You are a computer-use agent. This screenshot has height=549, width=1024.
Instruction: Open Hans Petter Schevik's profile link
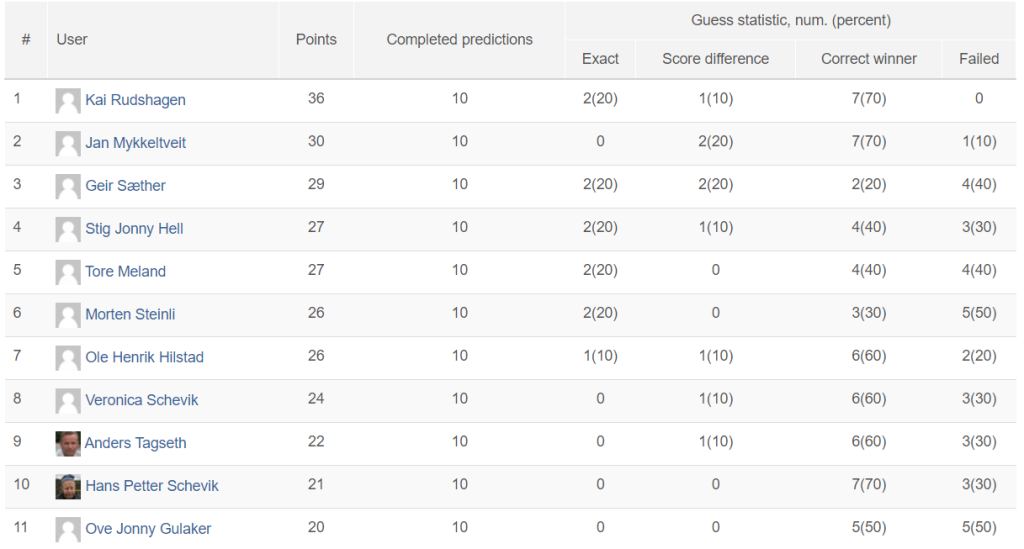point(152,486)
